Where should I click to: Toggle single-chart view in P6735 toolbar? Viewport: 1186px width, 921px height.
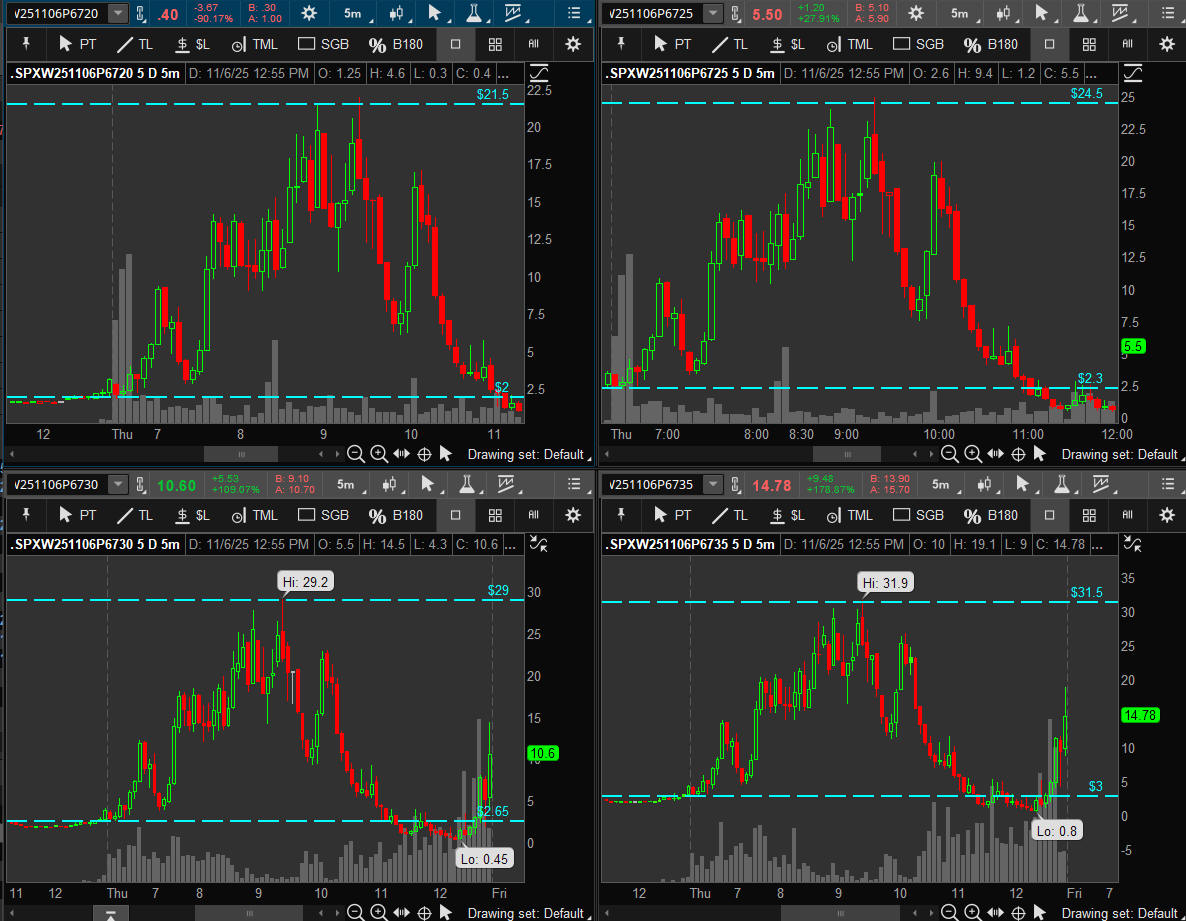pos(1049,516)
